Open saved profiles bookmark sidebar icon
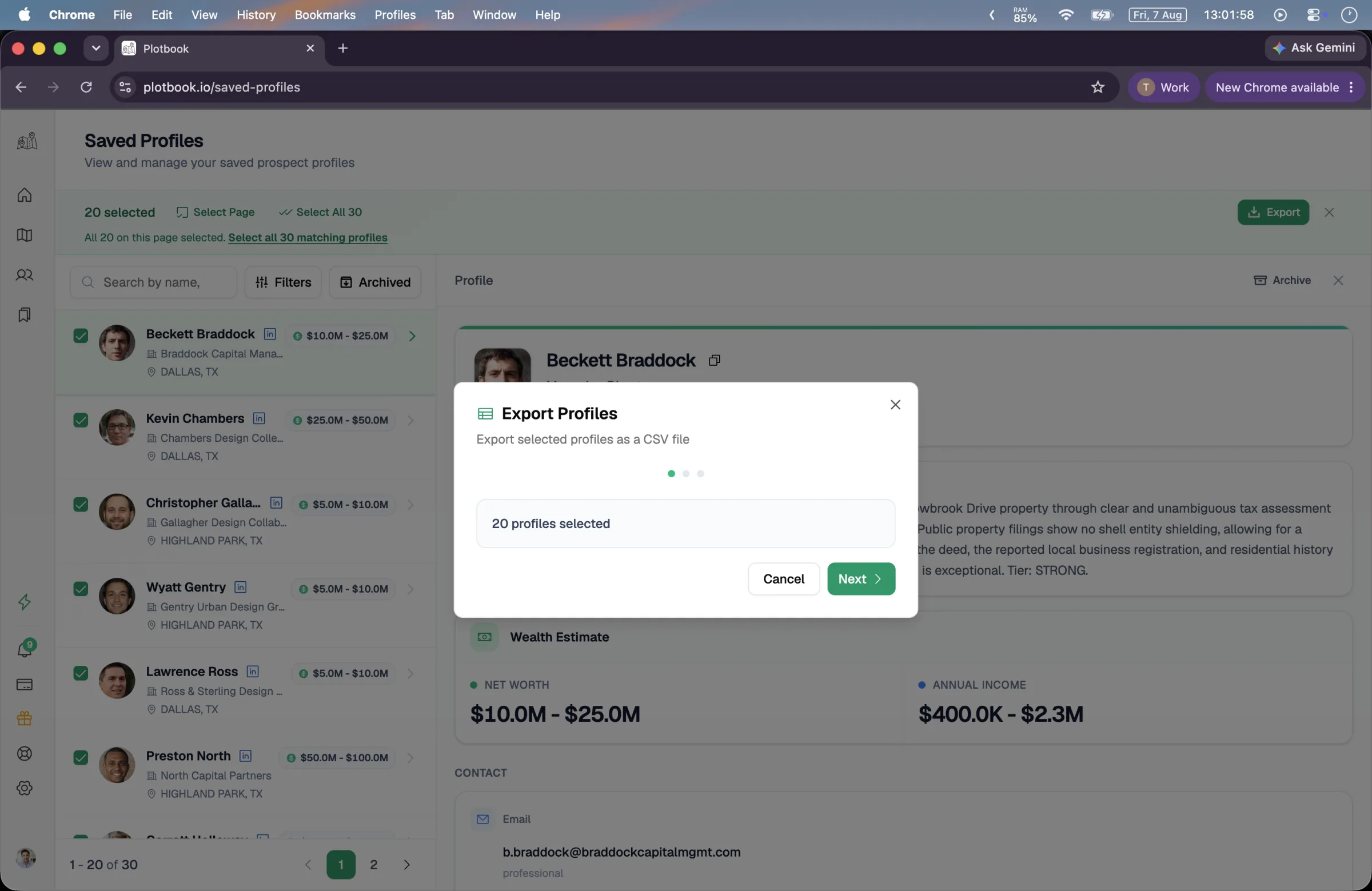Image resolution: width=1372 pixels, height=891 pixels. point(24,315)
